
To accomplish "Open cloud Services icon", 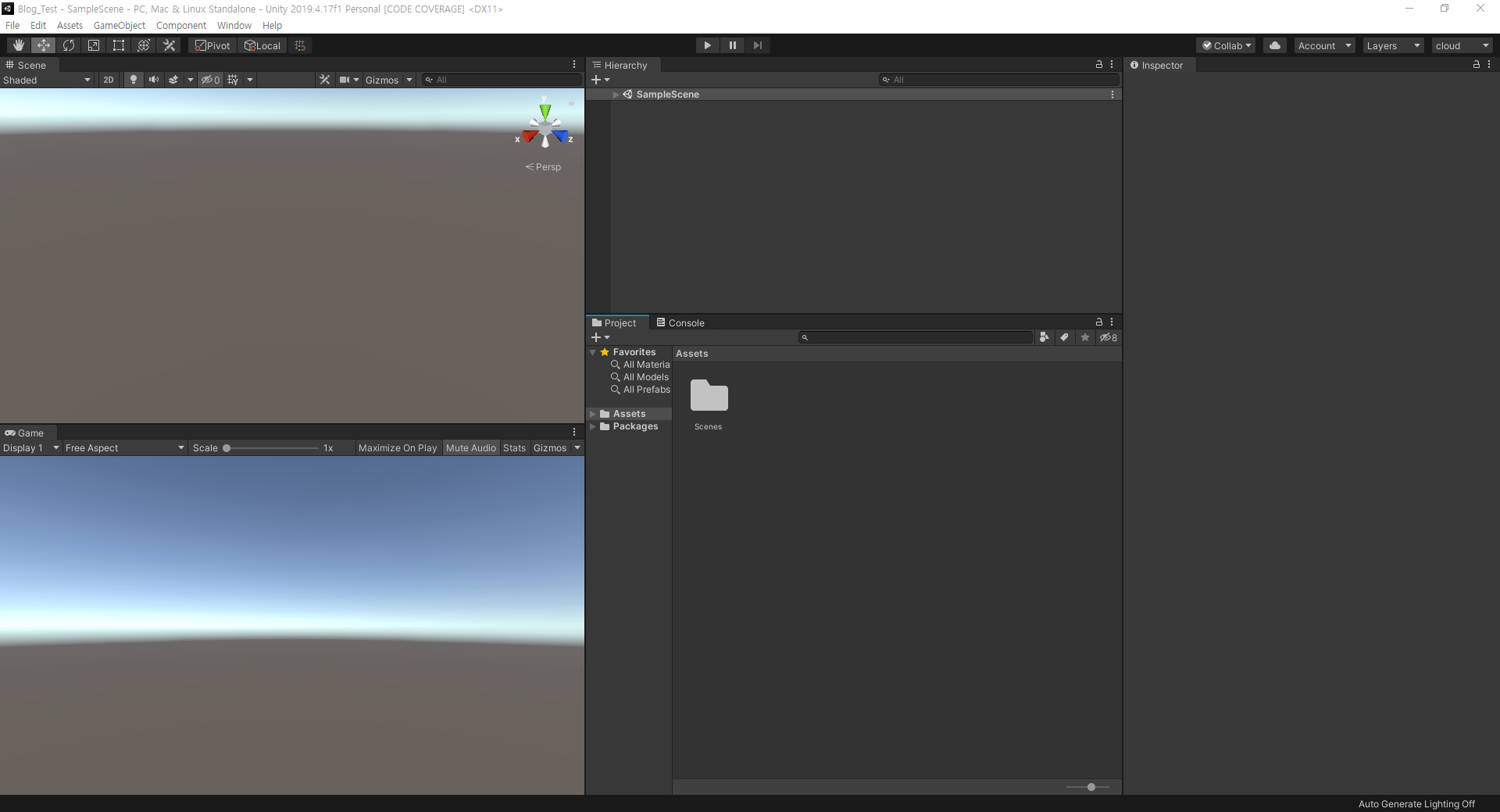I will pyautogui.click(x=1275, y=45).
